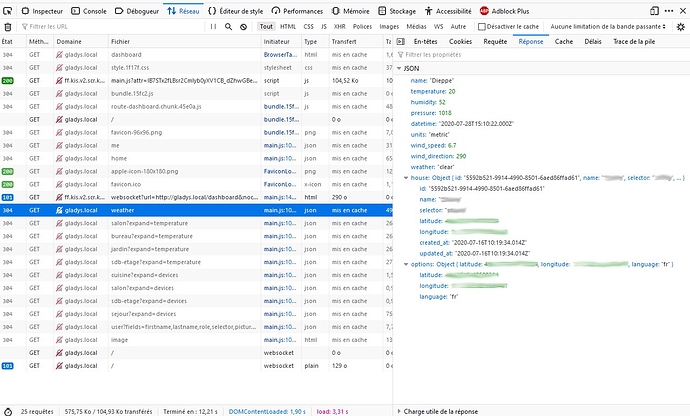The width and height of the screenshot is (690, 416).
Task: Select the sejour?expand=devices request
Action: click(x=196, y=314)
